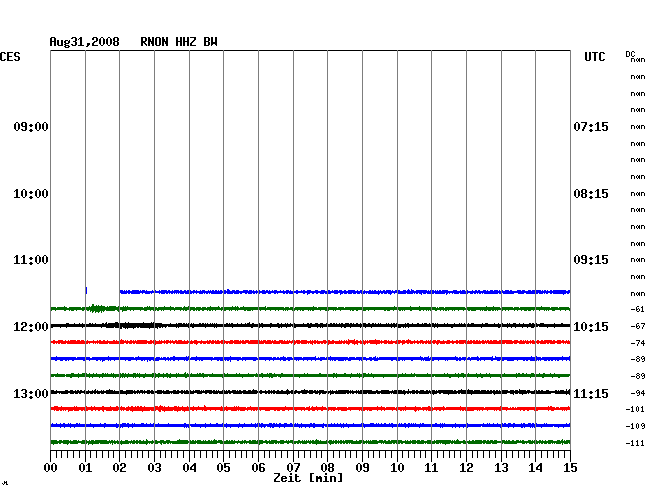This screenshot has width=650, height=494.
Task: Click the DC value -101
Action: 635,409
